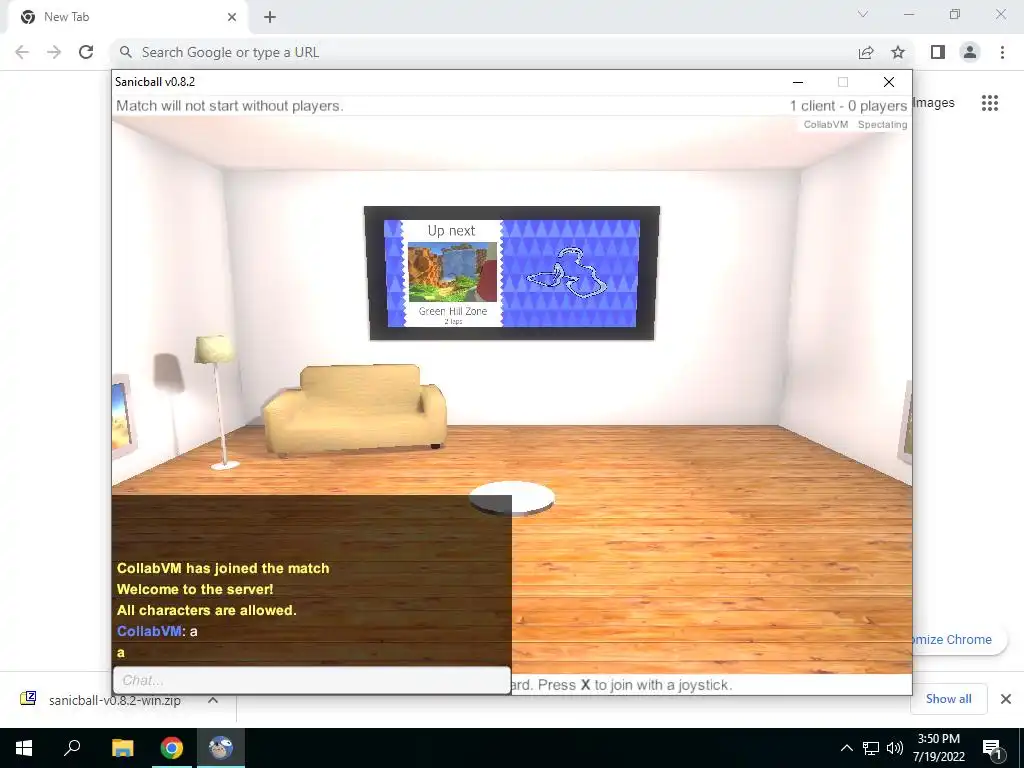Click the Green Hill Zone stage thumbnail
This screenshot has width=1024, height=768.
click(452, 272)
